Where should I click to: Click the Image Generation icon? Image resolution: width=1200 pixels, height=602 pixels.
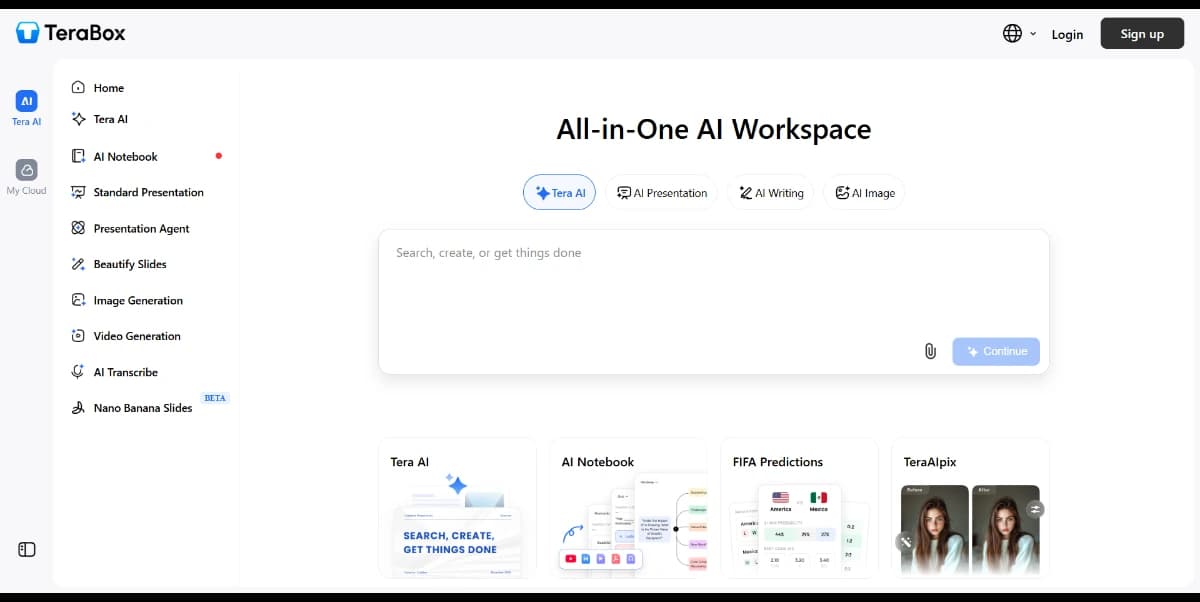pos(78,300)
